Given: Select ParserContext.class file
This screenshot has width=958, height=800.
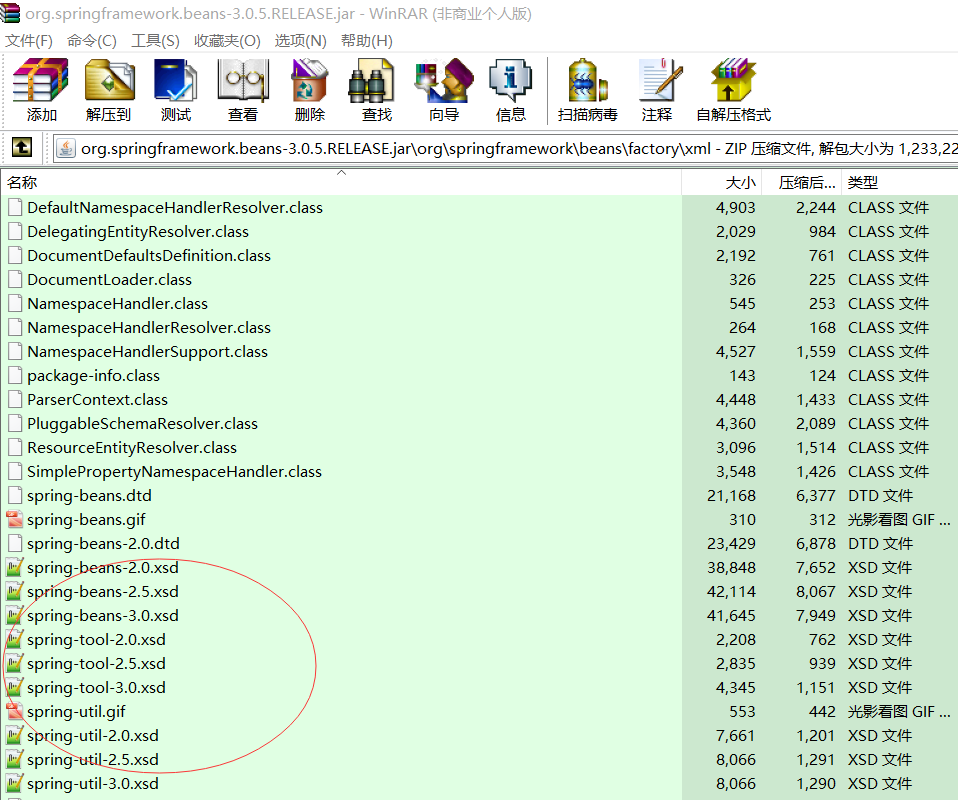Looking at the screenshot, I should (x=97, y=400).
